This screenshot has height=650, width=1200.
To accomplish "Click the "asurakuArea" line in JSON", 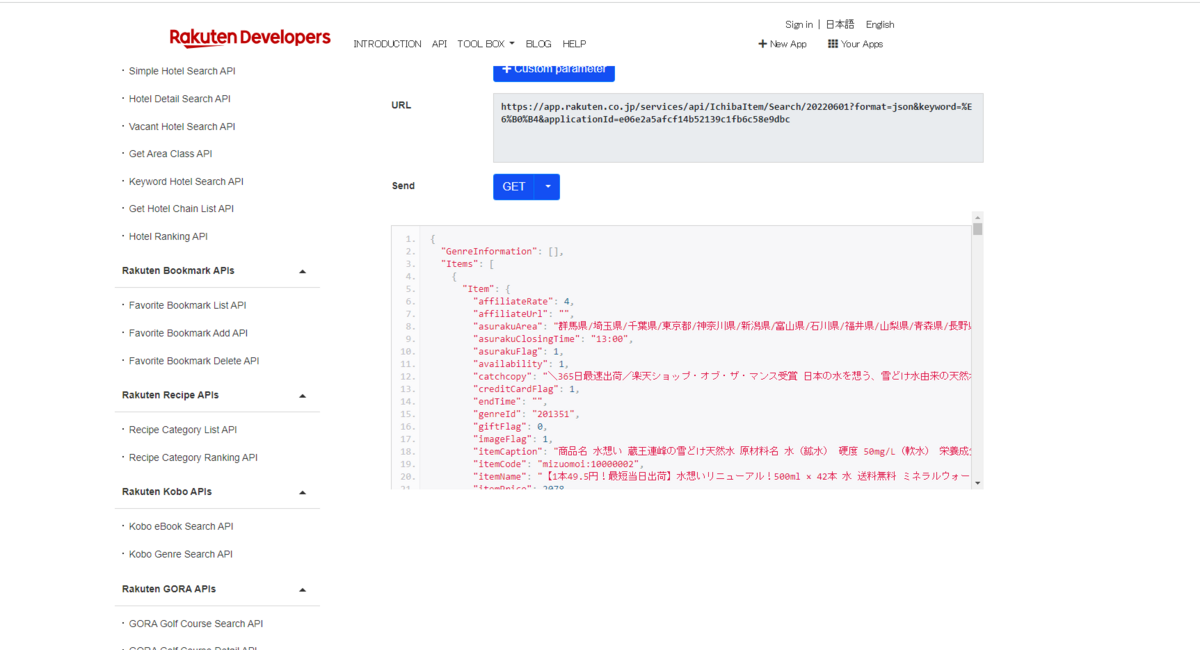I will pos(722,326).
